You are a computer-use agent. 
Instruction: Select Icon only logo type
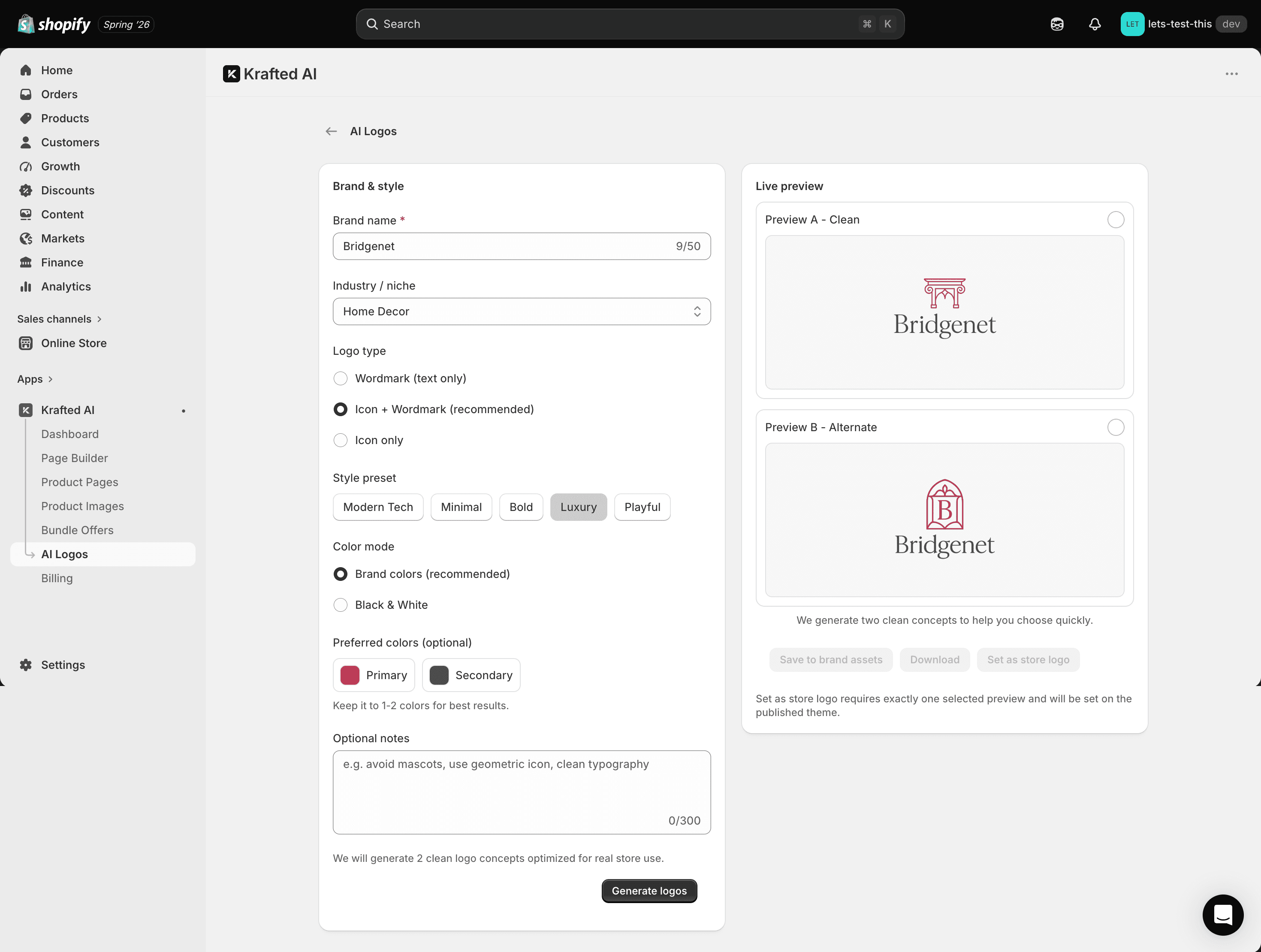click(340, 440)
